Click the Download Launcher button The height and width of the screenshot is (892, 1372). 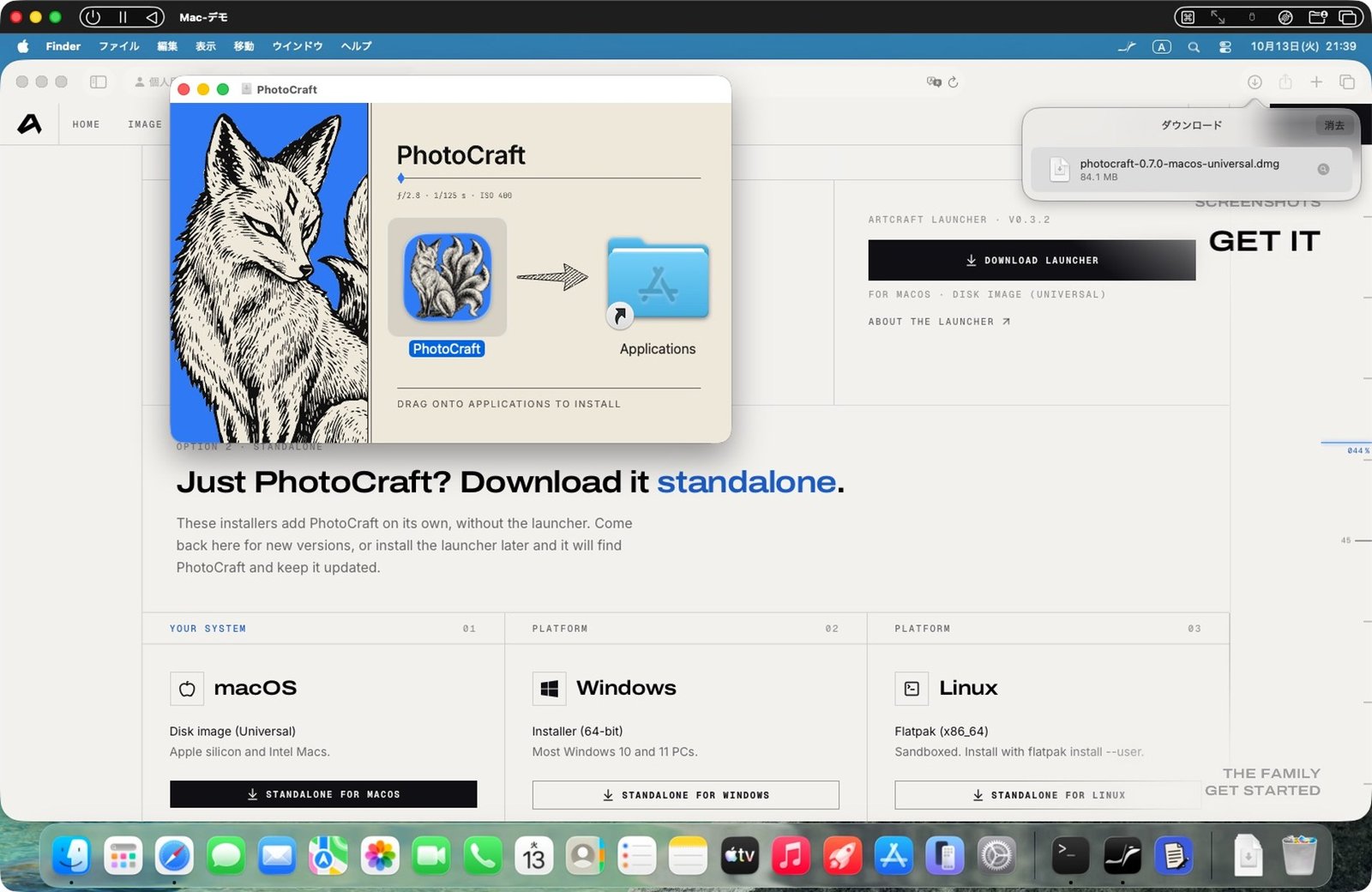[x=1032, y=260]
